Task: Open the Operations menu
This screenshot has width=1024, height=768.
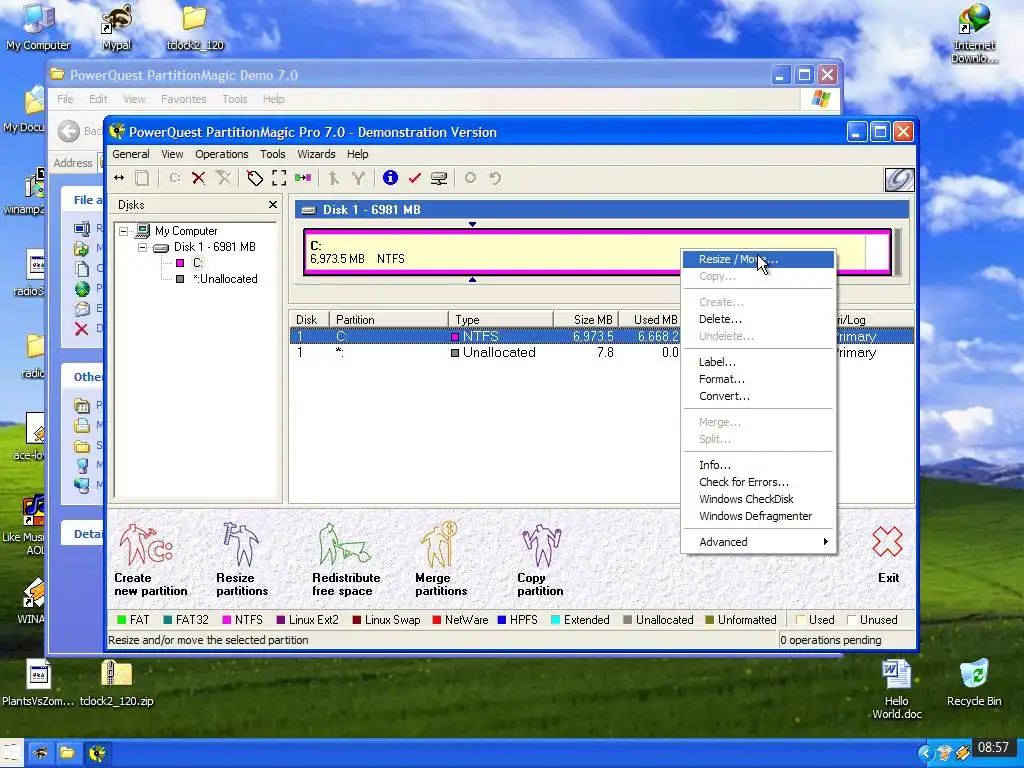Action: [221, 154]
